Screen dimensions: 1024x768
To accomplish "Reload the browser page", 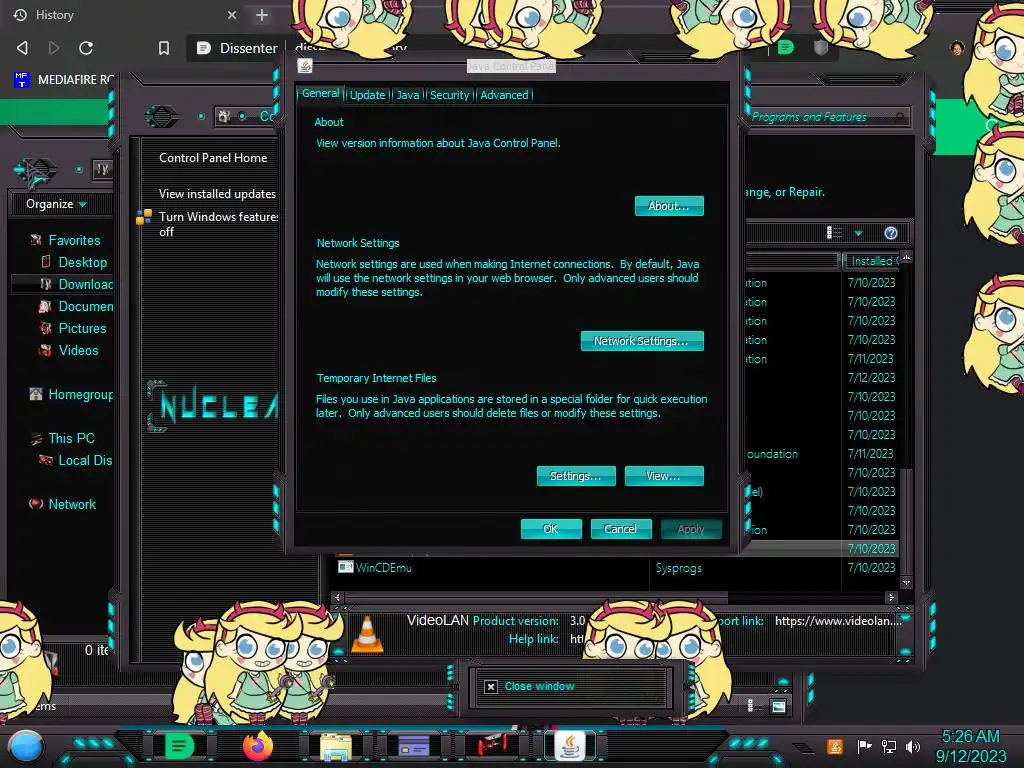I will tap(86, 48).
